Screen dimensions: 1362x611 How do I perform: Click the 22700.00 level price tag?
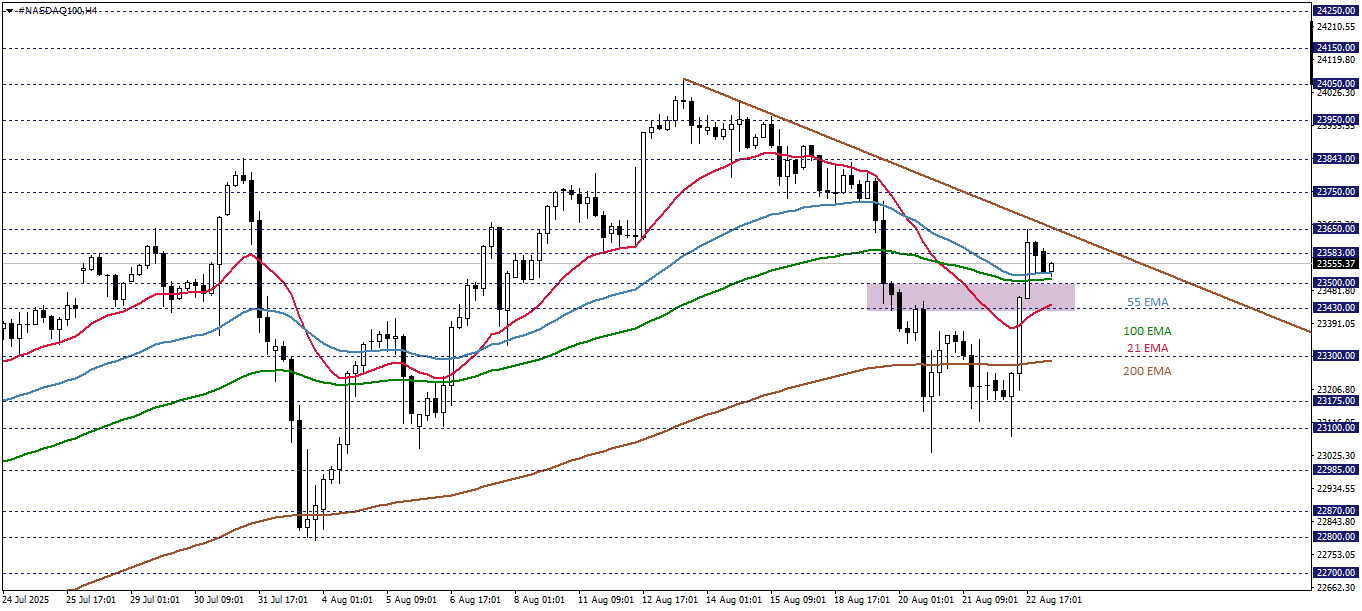pos(1336,573)
